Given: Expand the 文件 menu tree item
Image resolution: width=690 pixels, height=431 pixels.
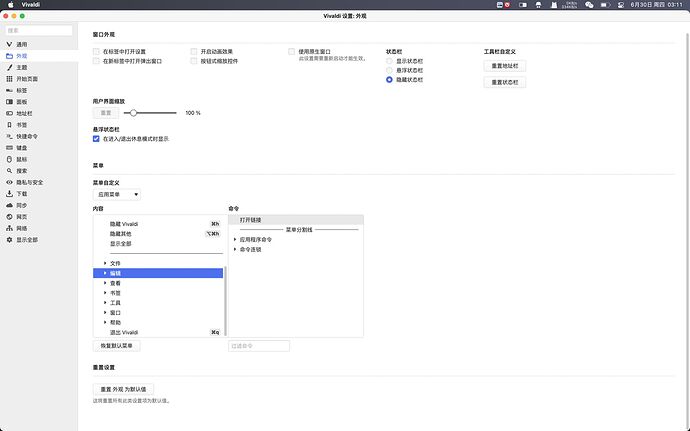Looking at the screenshot, I should click(105, 262).
